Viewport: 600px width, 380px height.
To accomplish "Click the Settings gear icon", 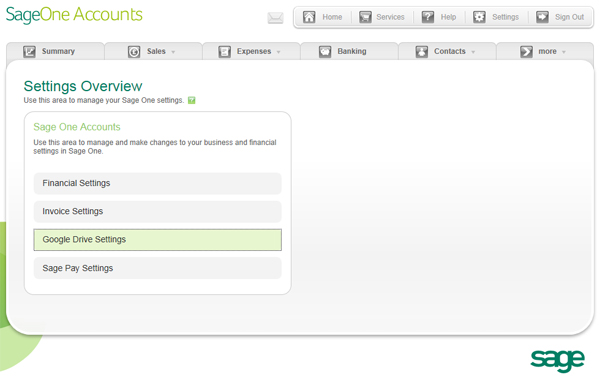I will point(479,17).
